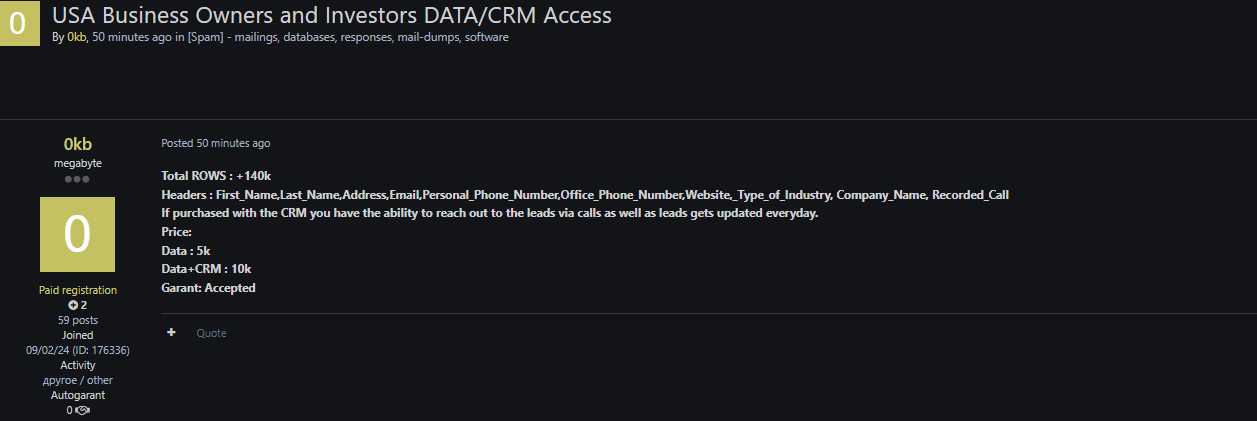Click the Autogarant handshake icon
This screenshot has width=1257, height=421.
click(x=82, y=410)
